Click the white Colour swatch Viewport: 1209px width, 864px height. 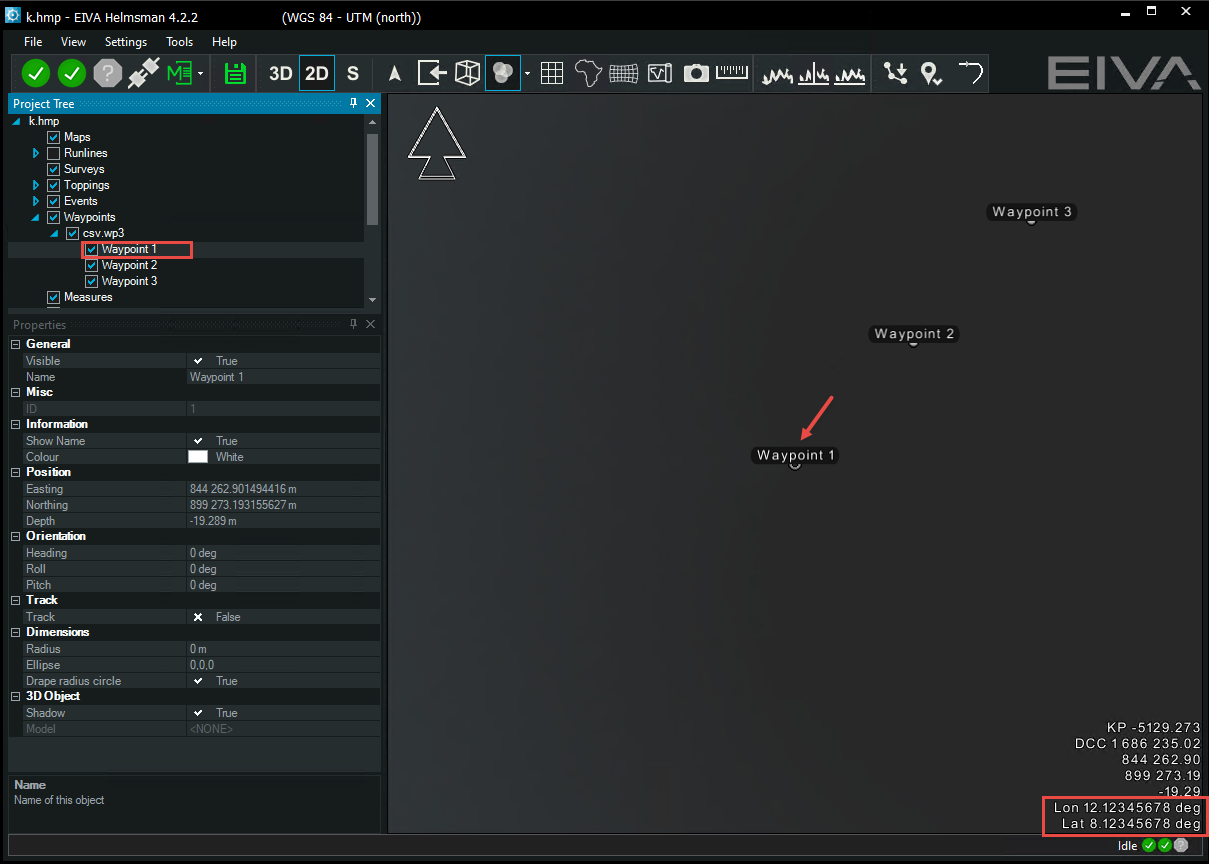point(198,457)
